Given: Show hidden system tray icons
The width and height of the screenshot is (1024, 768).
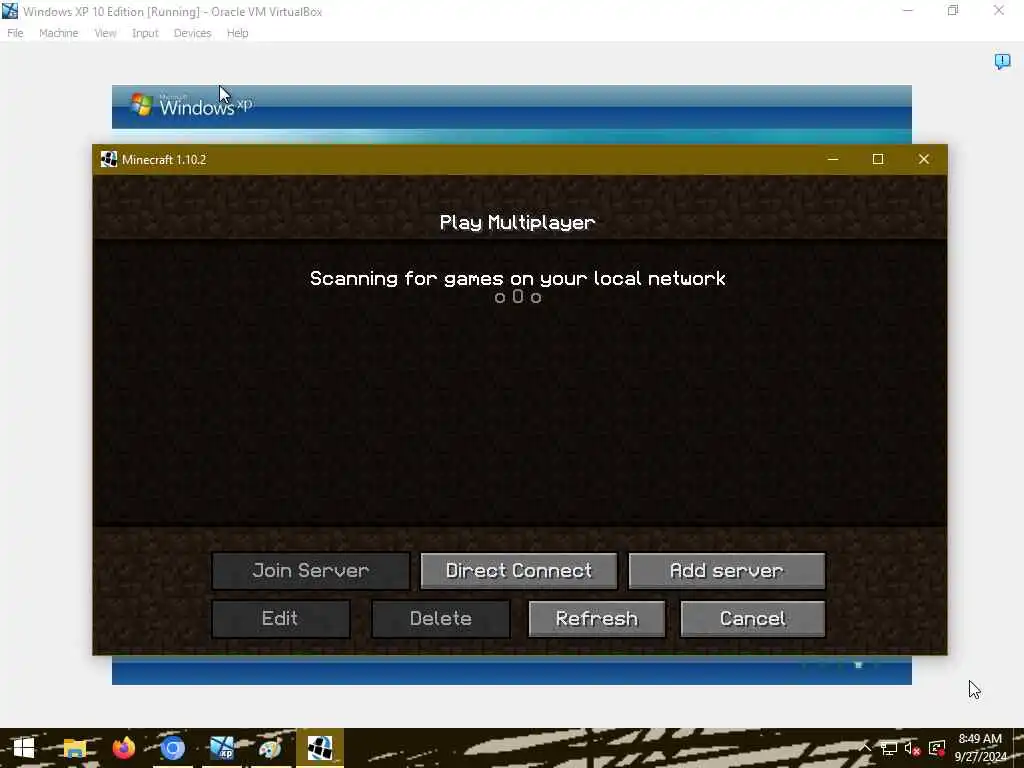Looking at the screenshot, I should [x=865, y=748].
